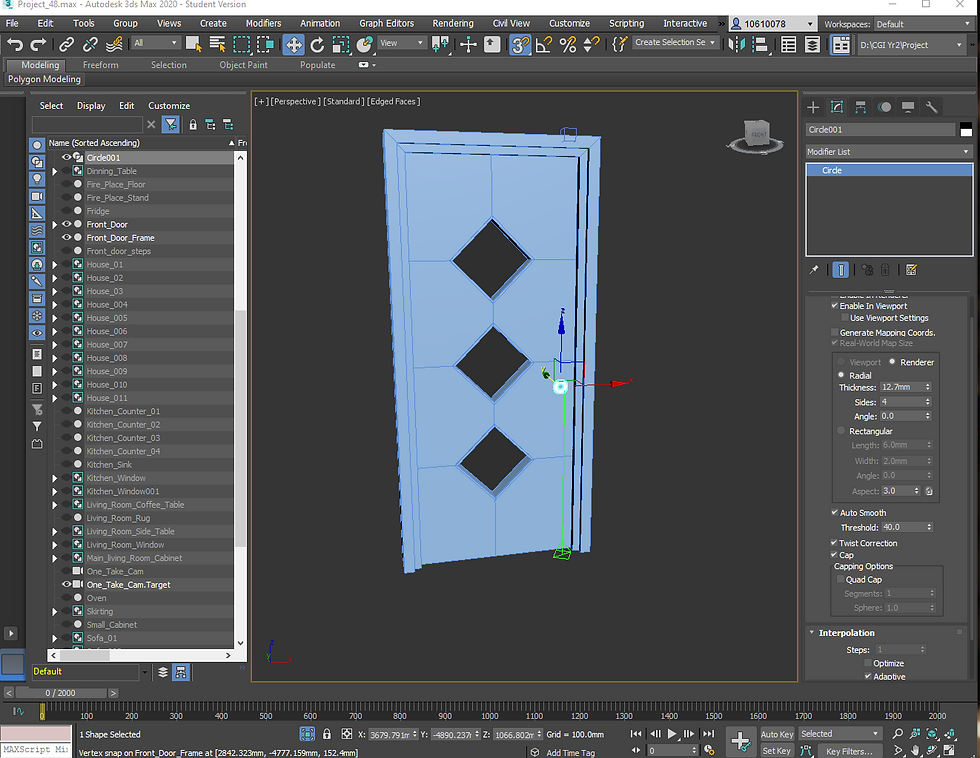Open the Modifier List dropdown
Image resolution: width=980 pixels, height=758 pixels.
(889, 151)
